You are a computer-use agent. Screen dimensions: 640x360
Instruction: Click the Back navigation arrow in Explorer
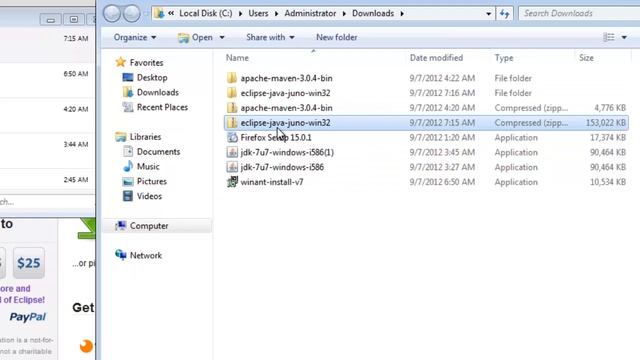[x=112, y=13]
